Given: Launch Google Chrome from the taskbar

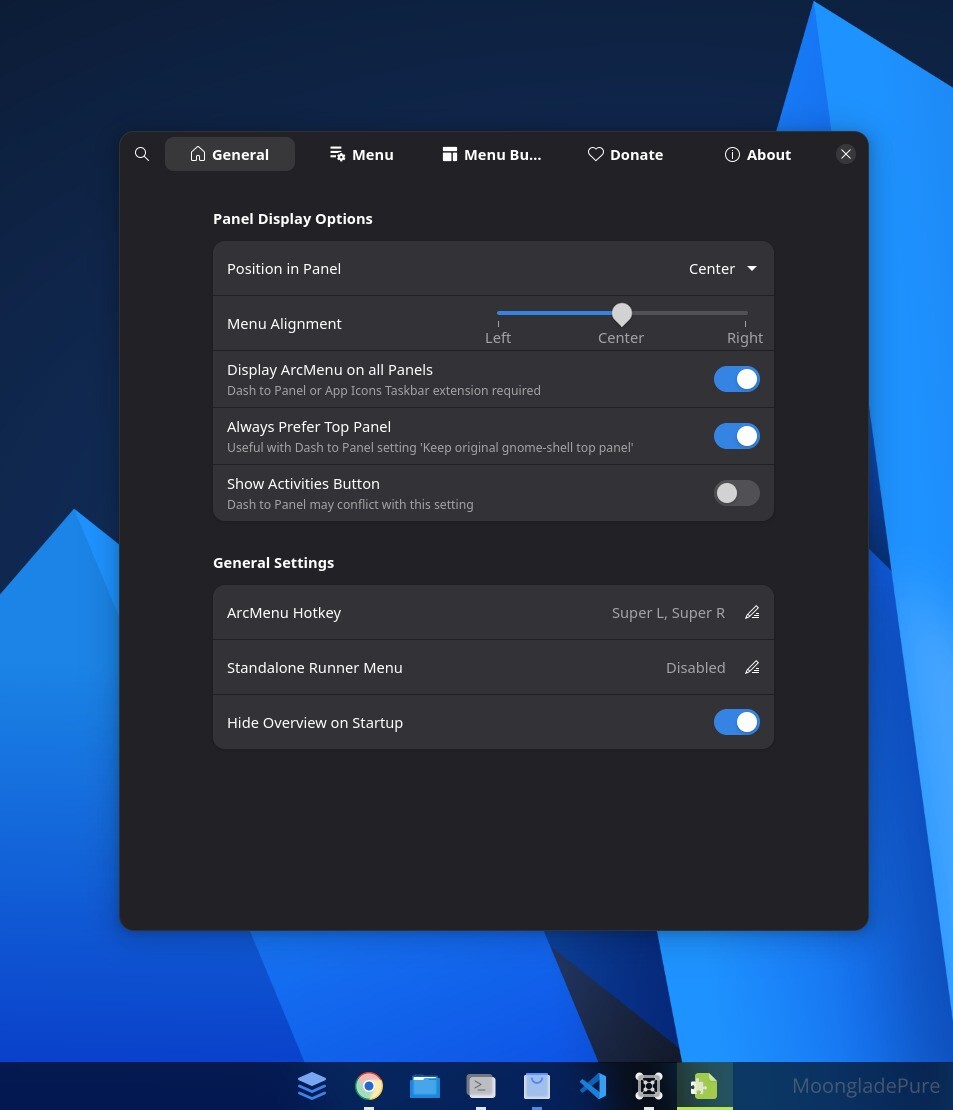Looking at the screenshot, I should pos(368,1085).
